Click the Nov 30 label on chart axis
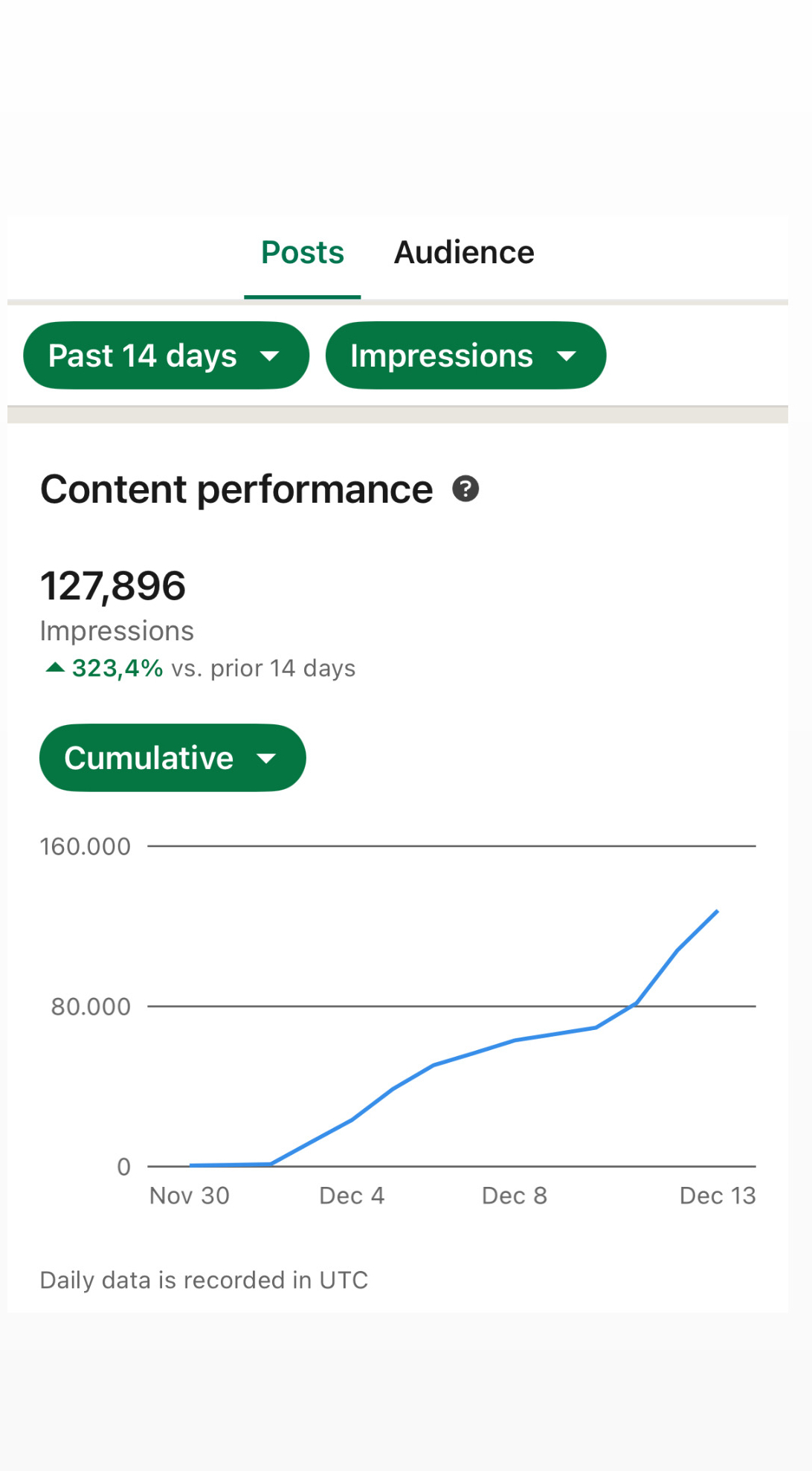 190,1196
